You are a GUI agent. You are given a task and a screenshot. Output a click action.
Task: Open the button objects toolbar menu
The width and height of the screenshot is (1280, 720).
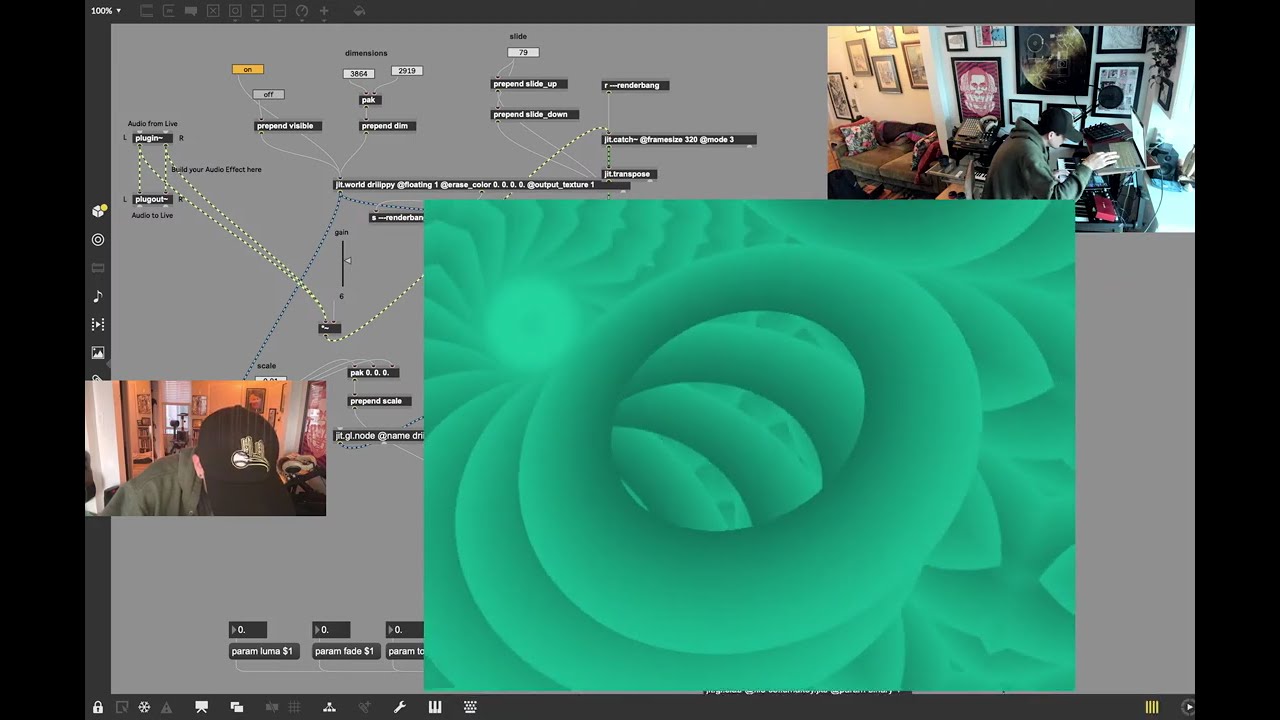[x=235, y=11]
